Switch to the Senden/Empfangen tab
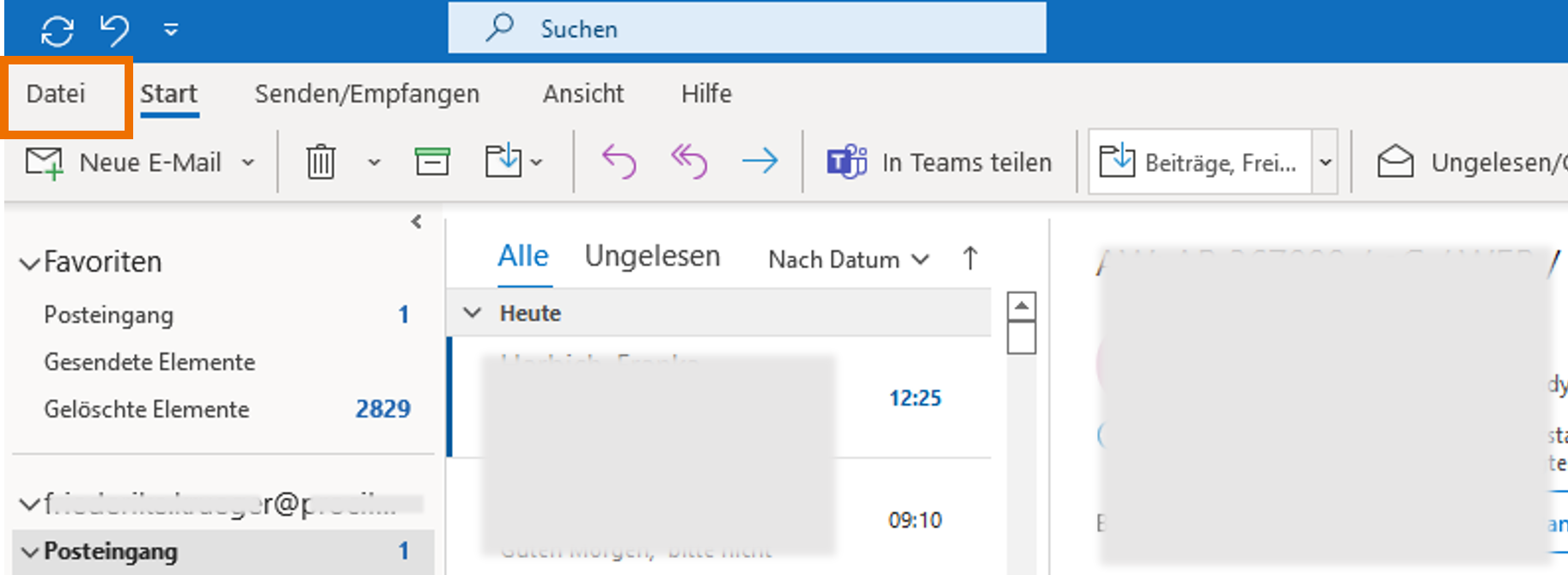This screenshot has height=575, width=1568. click(367, 94)
